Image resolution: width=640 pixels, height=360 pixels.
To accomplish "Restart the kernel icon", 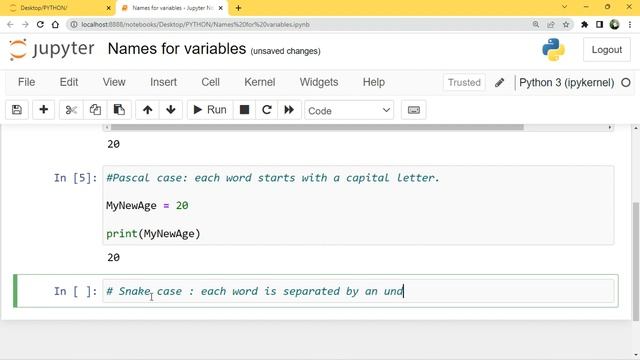I will (x=267, y=110).
